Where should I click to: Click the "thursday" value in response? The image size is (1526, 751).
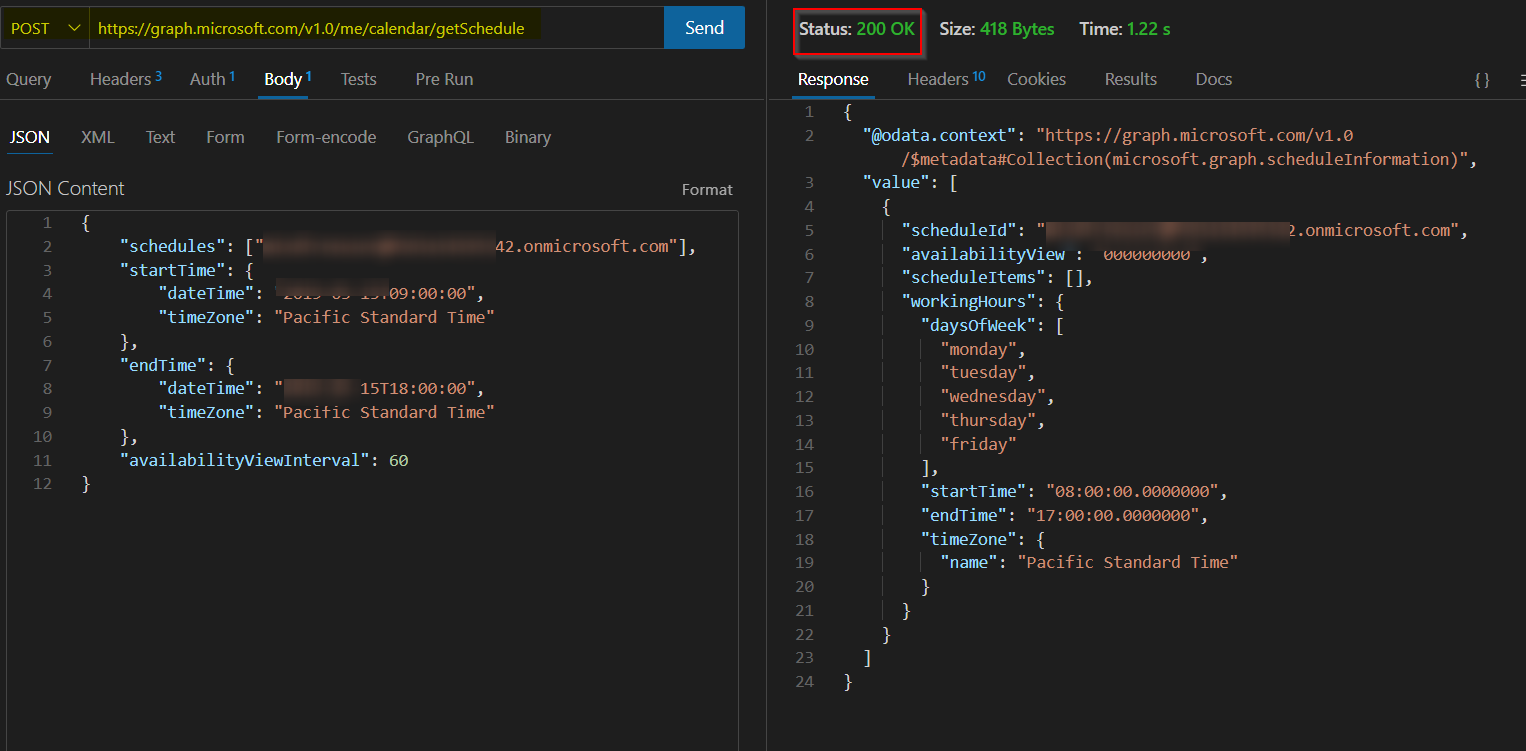click(988, 420)
